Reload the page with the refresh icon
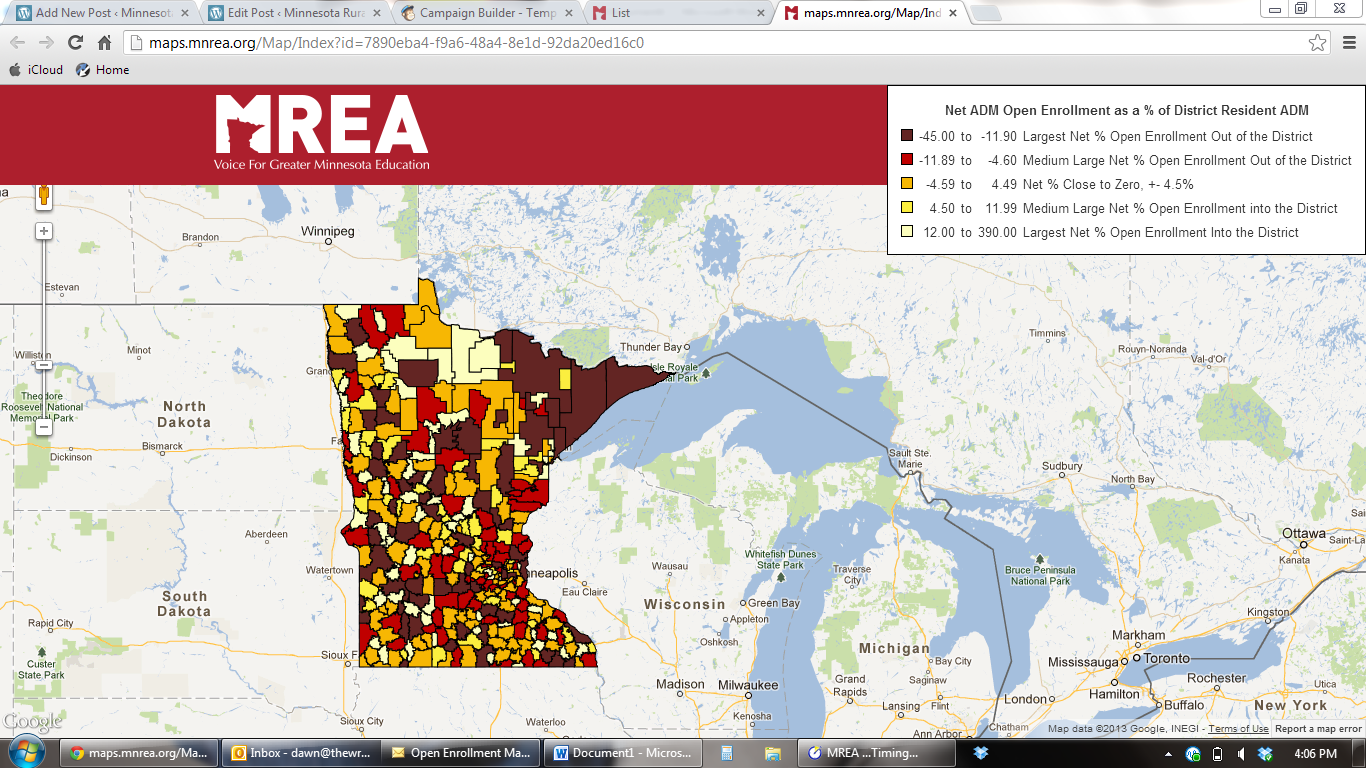The height and width of the screenshot is (768, 1366). (75, 43)
